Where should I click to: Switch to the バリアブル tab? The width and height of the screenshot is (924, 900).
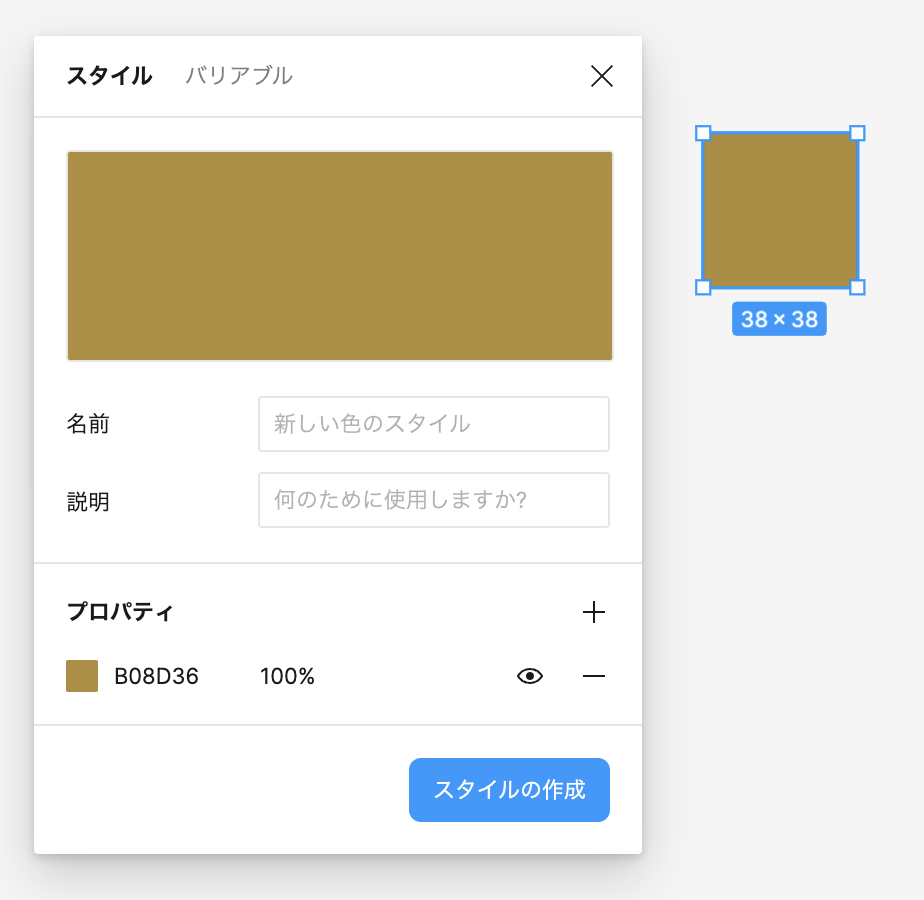[239, 76]
